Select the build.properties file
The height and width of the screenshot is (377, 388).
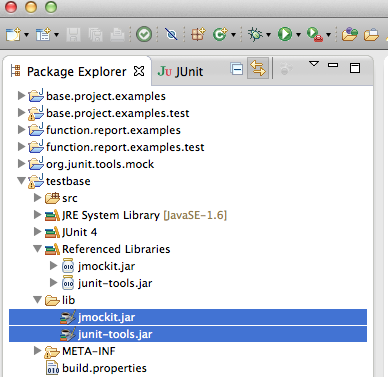pyautogui.click(x=104, y=368)
